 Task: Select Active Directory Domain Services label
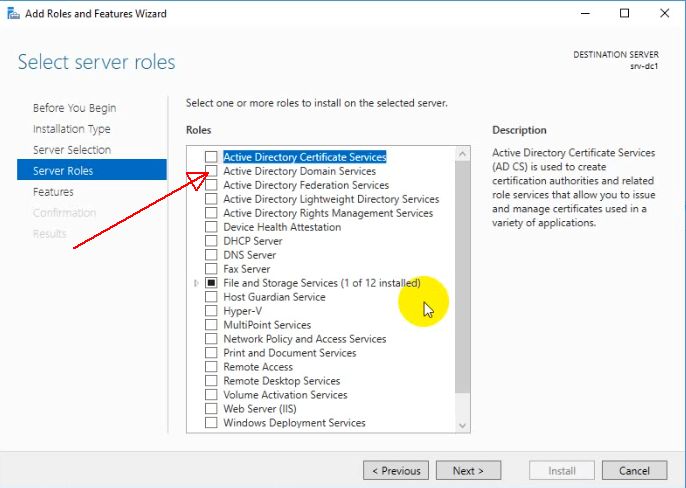(300, 171)
